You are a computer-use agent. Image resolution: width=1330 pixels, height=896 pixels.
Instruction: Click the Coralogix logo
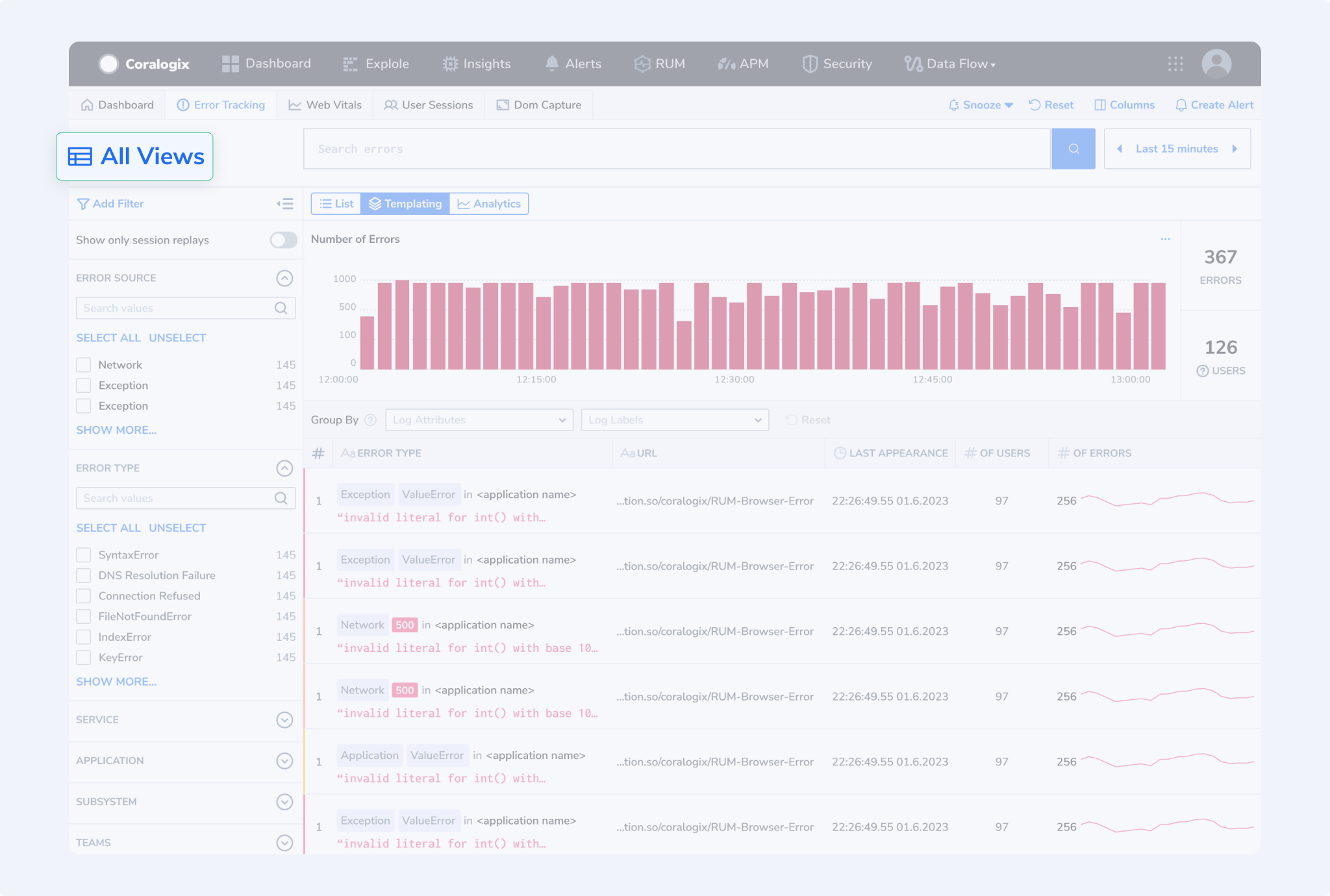coord(144,64)
